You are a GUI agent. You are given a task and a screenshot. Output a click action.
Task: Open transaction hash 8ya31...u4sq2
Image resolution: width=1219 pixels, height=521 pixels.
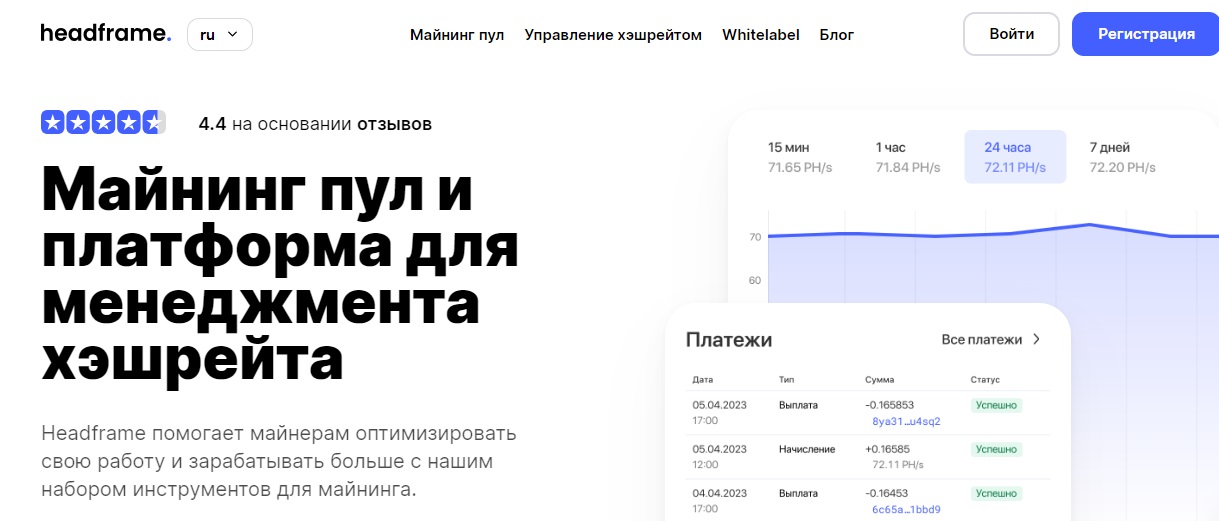tap(906, 421)
